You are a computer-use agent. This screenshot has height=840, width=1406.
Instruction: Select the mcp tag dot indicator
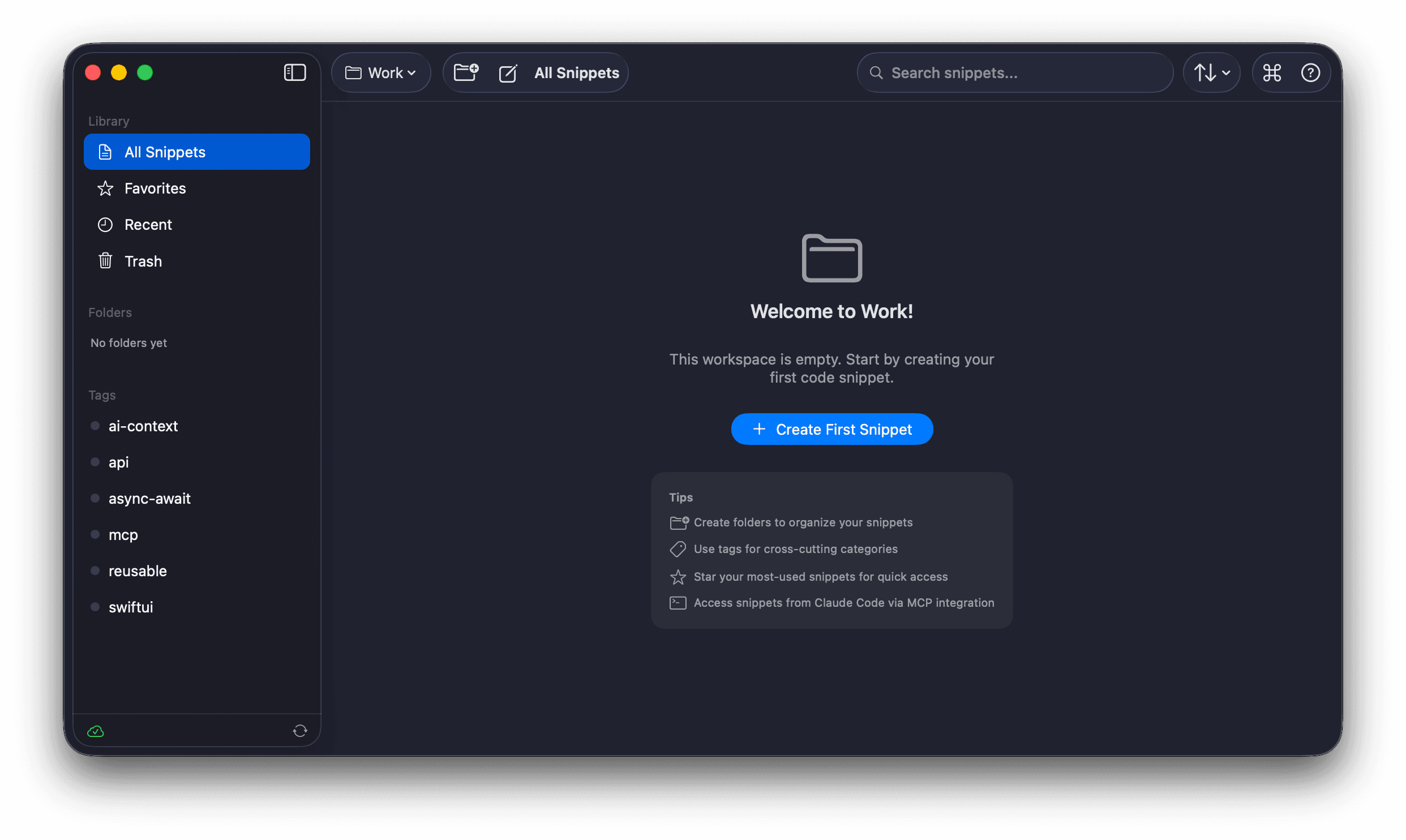click(95, 534)
